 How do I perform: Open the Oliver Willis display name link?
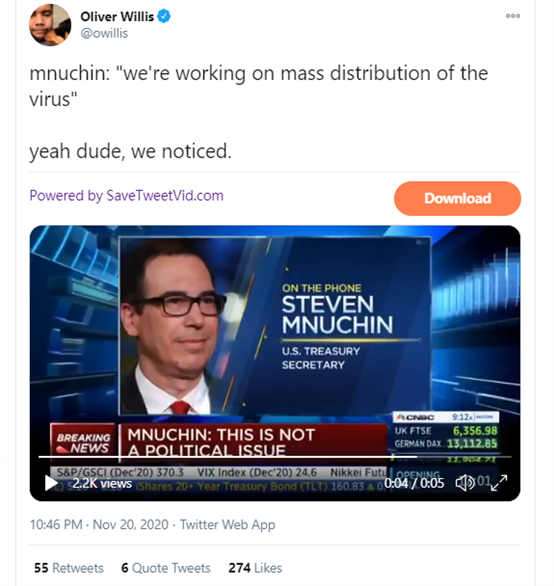coord(117,16)
